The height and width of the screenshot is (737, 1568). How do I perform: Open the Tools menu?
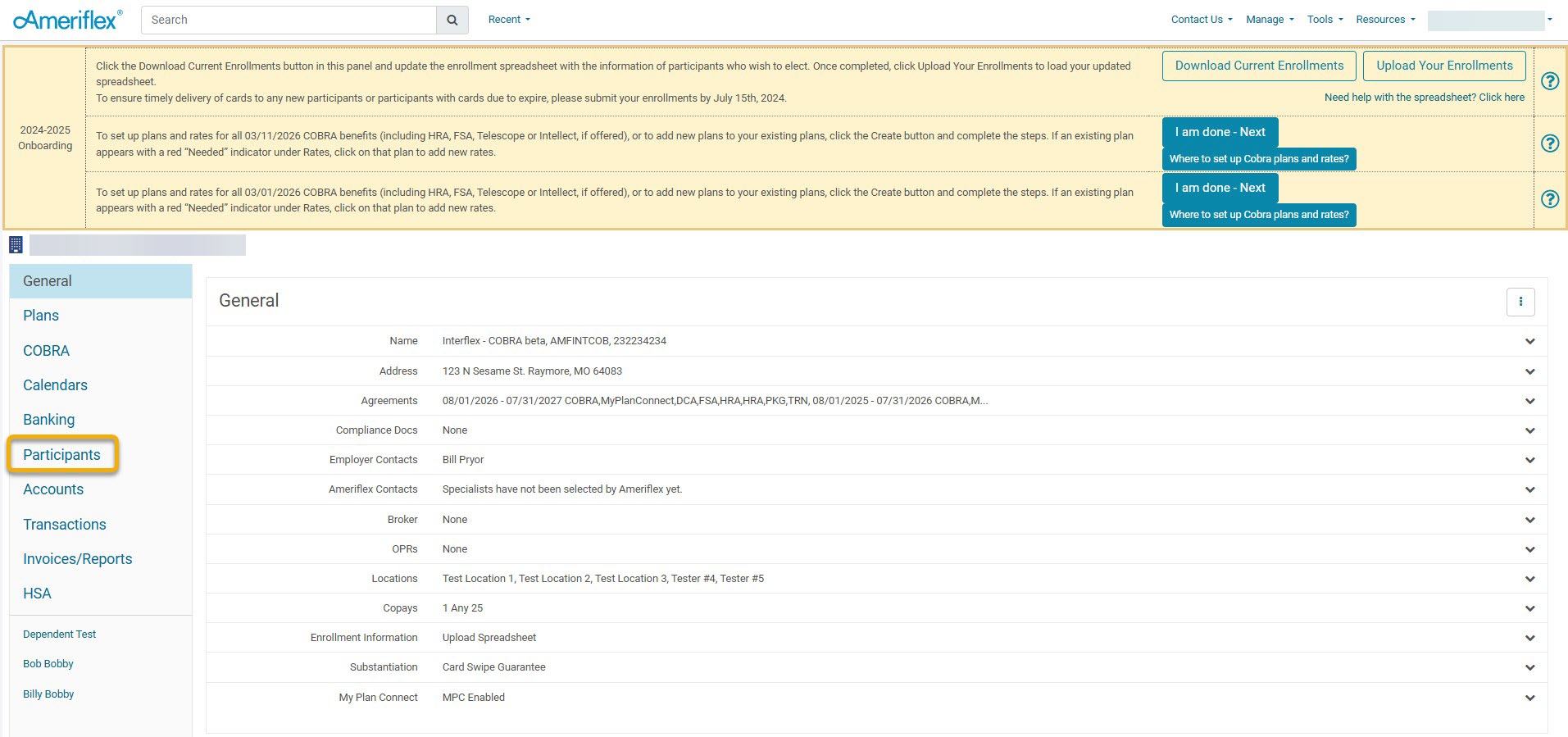pyautogui.click(x=1324, y=20)
